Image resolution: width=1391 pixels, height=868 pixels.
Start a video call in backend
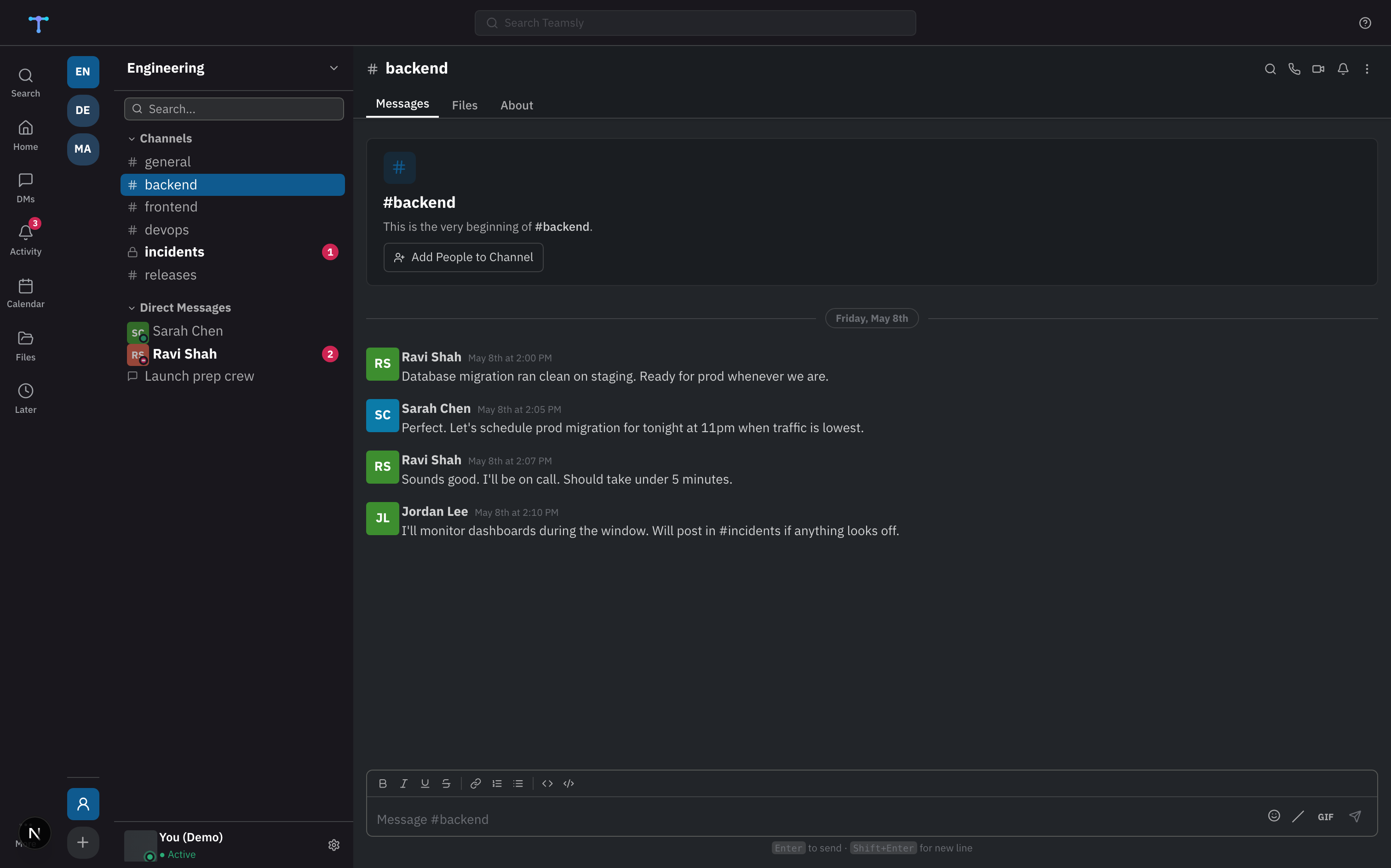1318,69
